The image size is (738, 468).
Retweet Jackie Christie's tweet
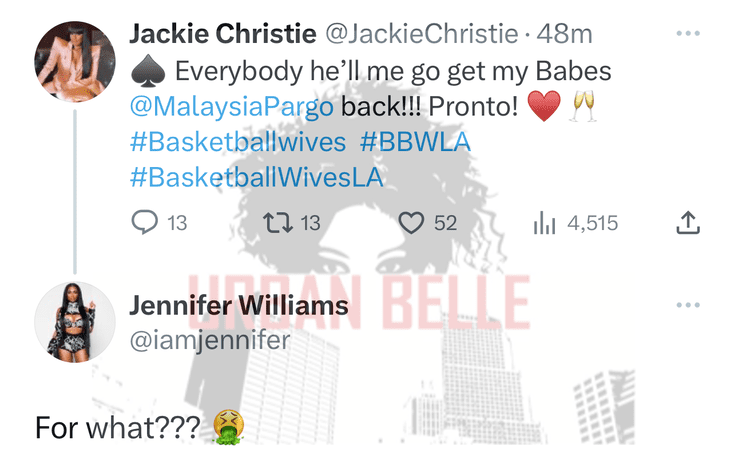coord(278,223)
